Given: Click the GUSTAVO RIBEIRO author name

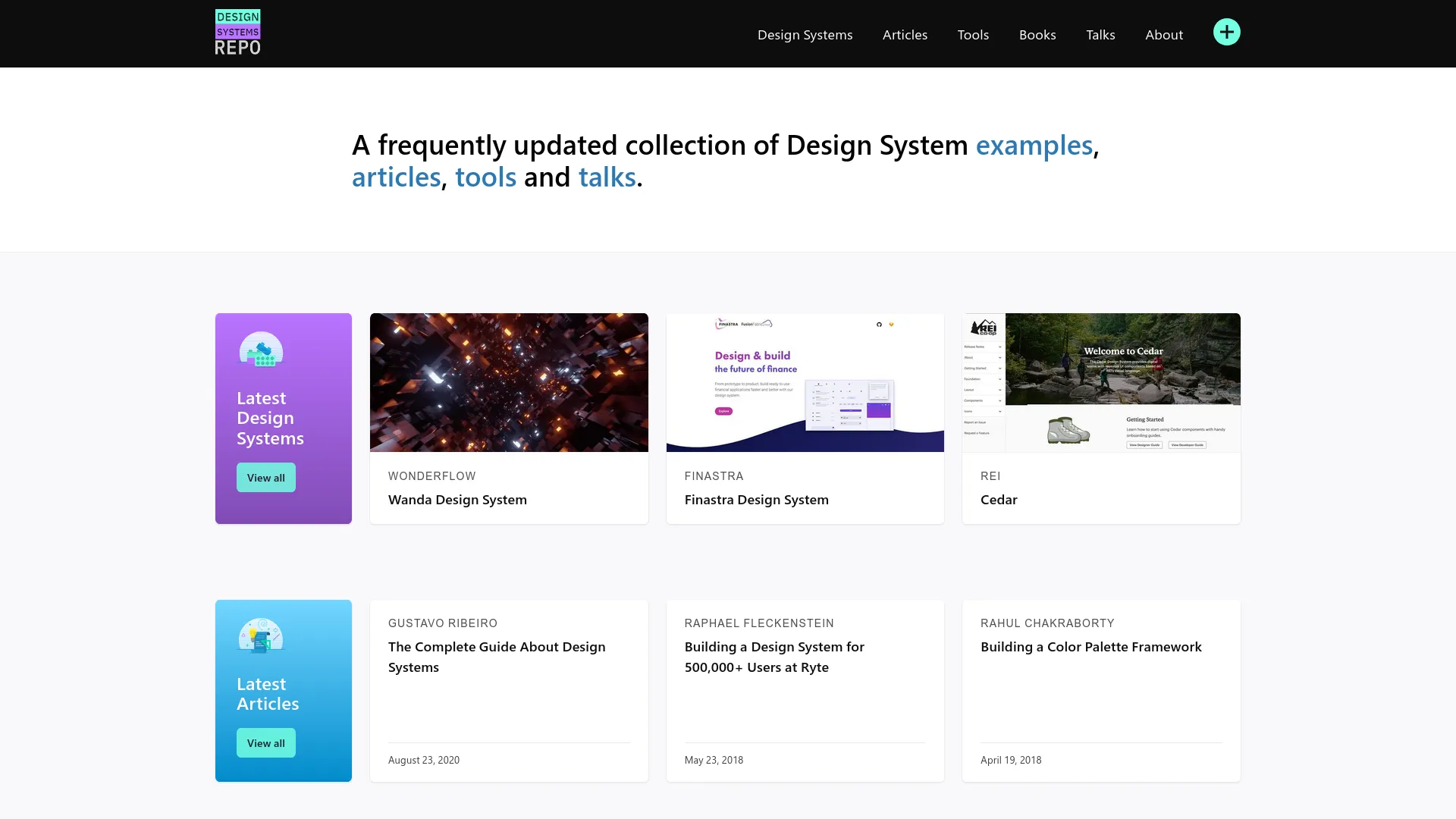Looking at the screenshot, I should 443,623.
